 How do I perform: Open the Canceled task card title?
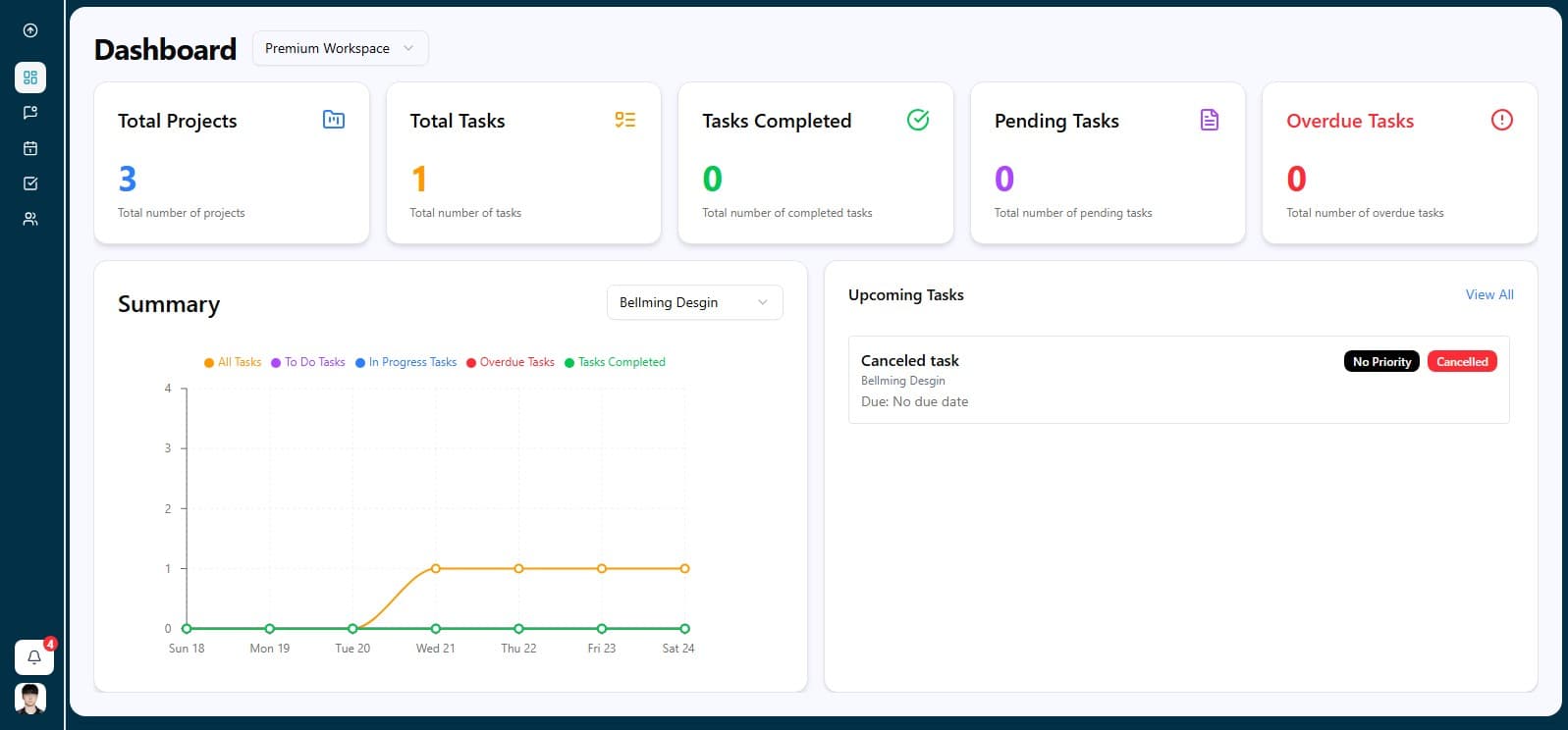tap(910, 360)
